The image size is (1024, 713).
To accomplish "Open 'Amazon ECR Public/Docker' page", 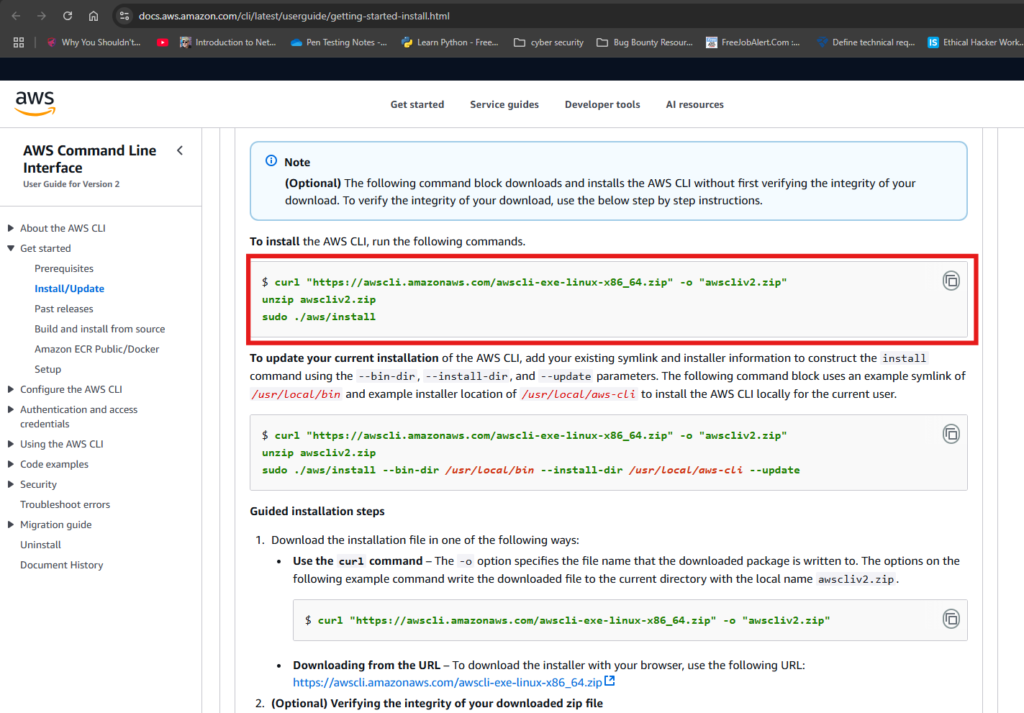I will click(97, 349).
